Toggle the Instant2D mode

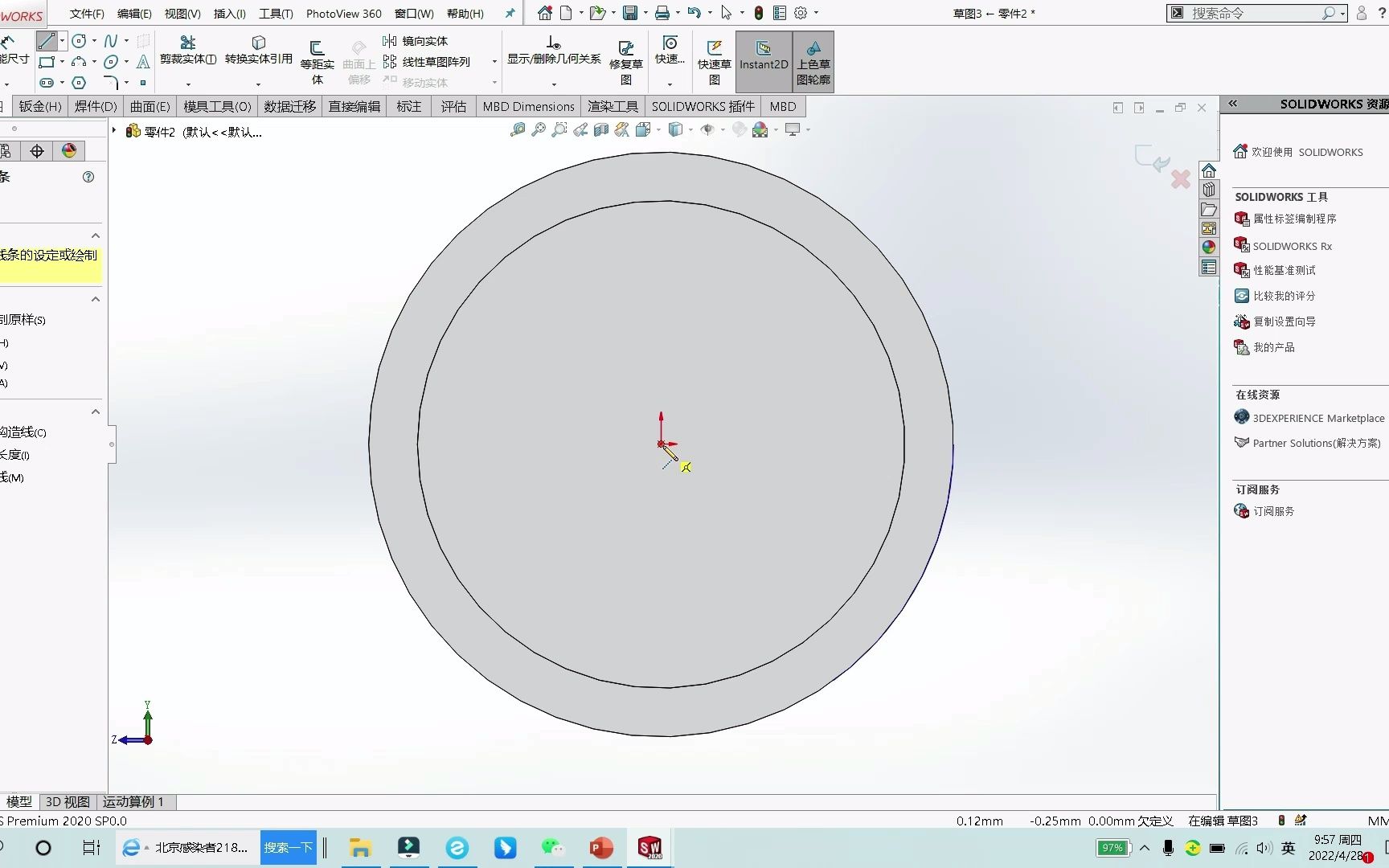point(763,56)
